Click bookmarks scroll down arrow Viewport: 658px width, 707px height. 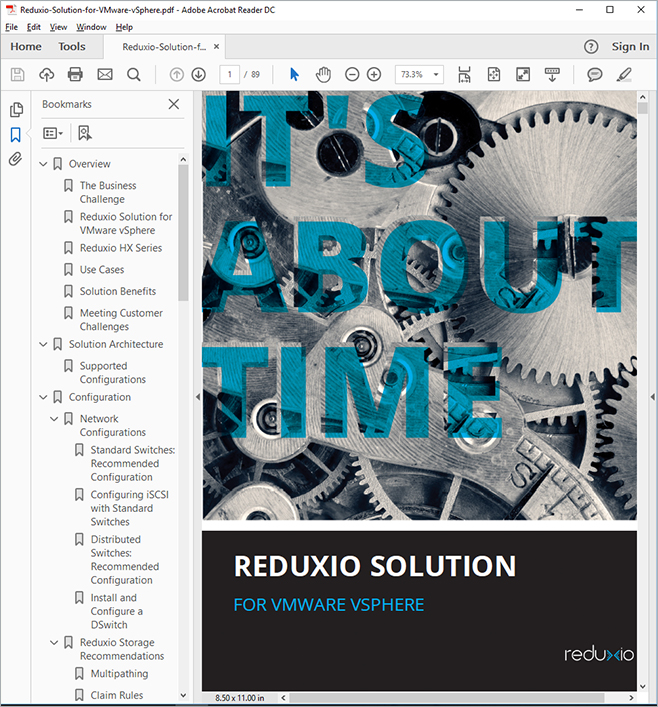click(183, 695)
